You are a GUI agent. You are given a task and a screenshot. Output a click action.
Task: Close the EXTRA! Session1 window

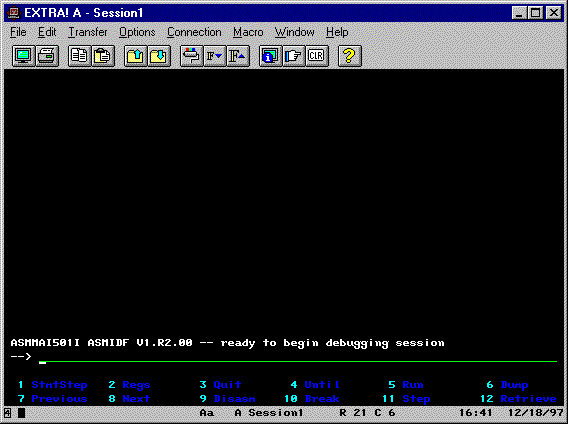(554, 13)
